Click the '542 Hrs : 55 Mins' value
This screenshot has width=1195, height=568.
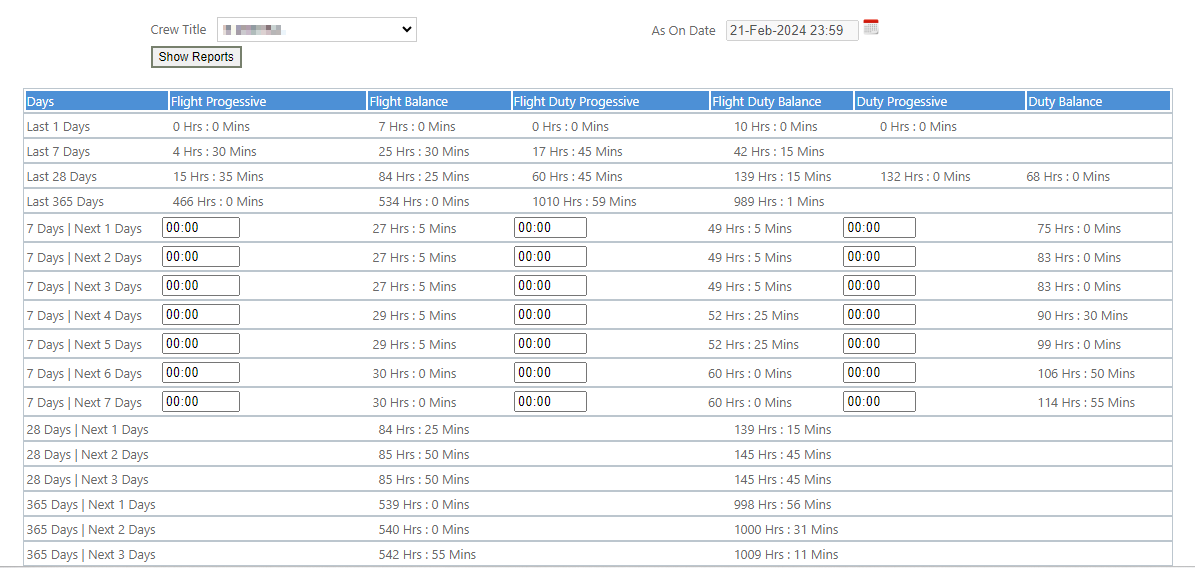tap(427, 555)
